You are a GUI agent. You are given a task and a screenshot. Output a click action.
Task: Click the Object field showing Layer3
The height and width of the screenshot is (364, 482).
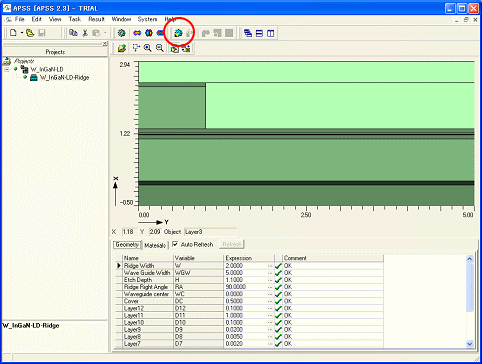(x=210, y=231)
